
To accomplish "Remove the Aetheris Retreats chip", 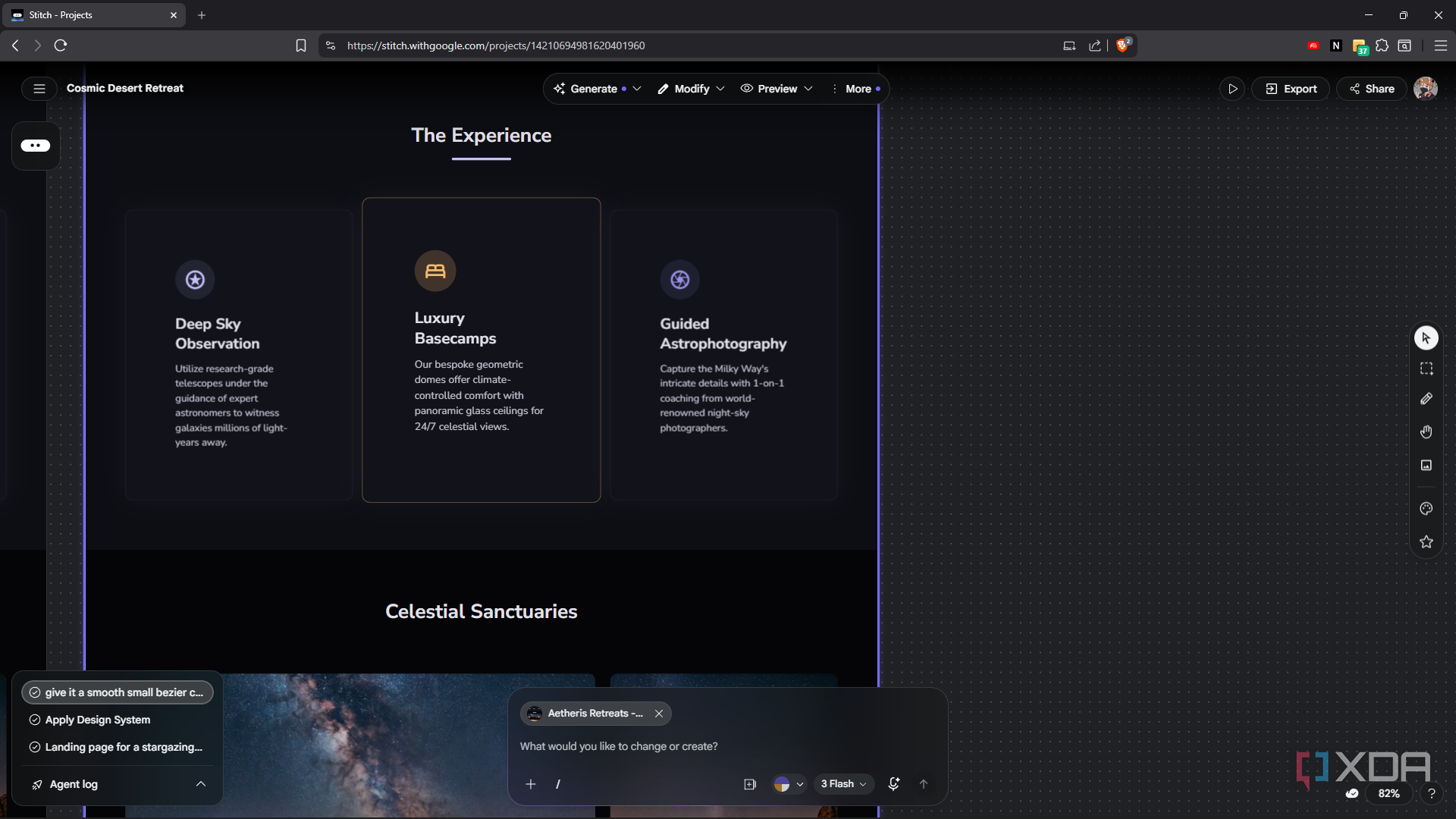I will [x=659, y=714].
